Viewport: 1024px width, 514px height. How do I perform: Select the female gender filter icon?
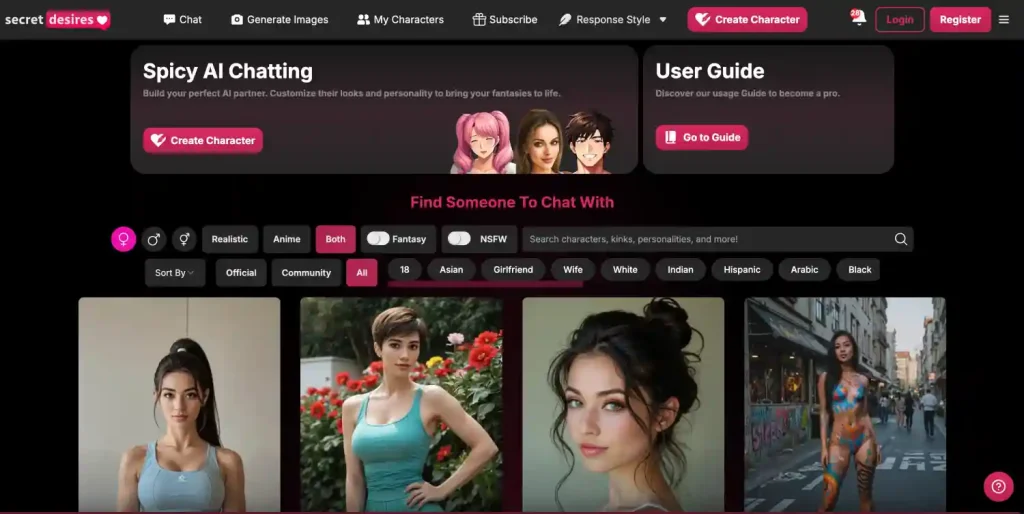[123, 239]
